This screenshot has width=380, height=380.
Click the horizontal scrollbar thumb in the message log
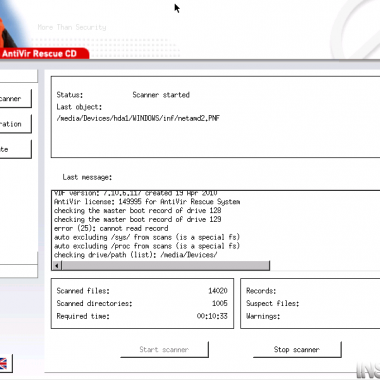click(x=166, y=265)
